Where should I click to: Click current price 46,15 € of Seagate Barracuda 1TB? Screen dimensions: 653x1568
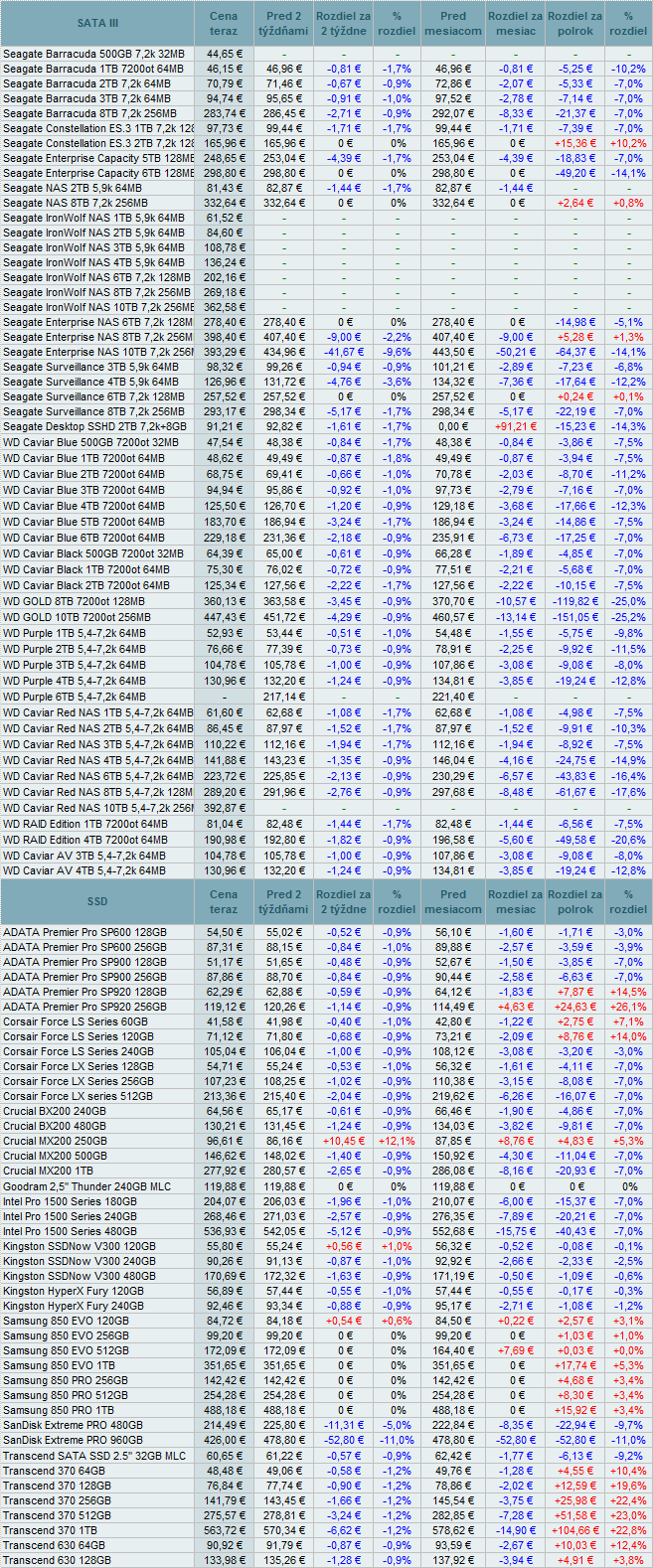224,69
